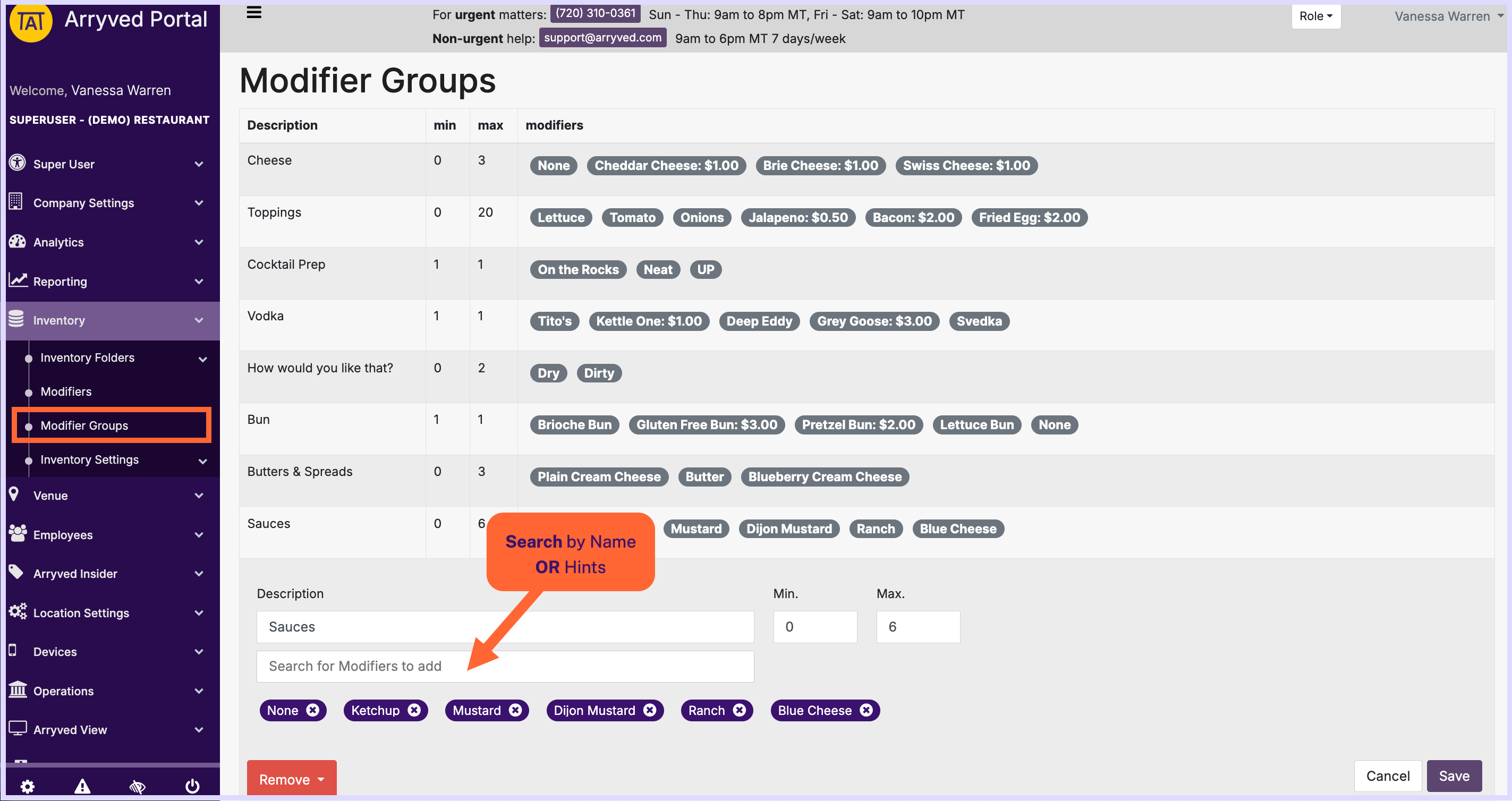Click the Analytics palette icon
Viewport: 1512px width, 801px height.
click(17, 241)
